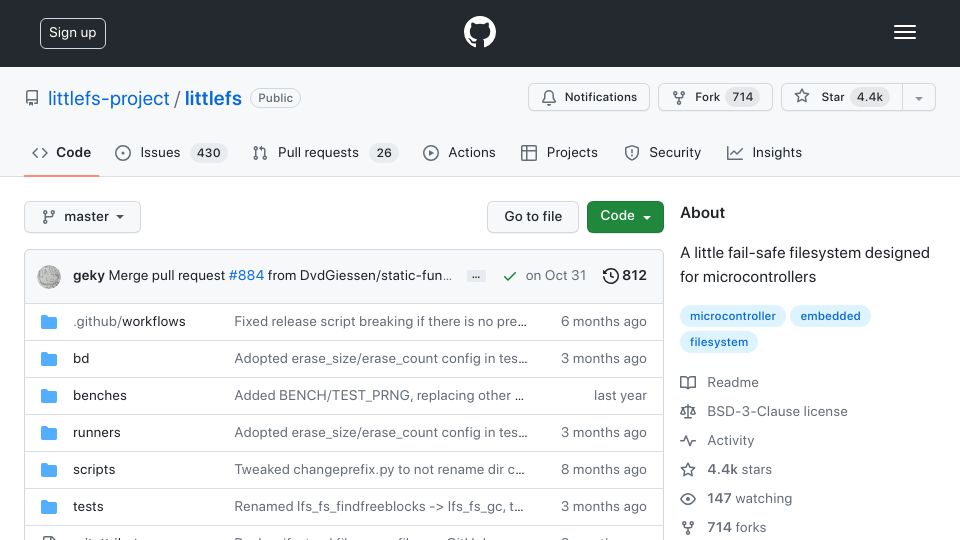Click the filesystem topic tag
Image resolution: width=960 pixels, height=540 pixels.
719,342
